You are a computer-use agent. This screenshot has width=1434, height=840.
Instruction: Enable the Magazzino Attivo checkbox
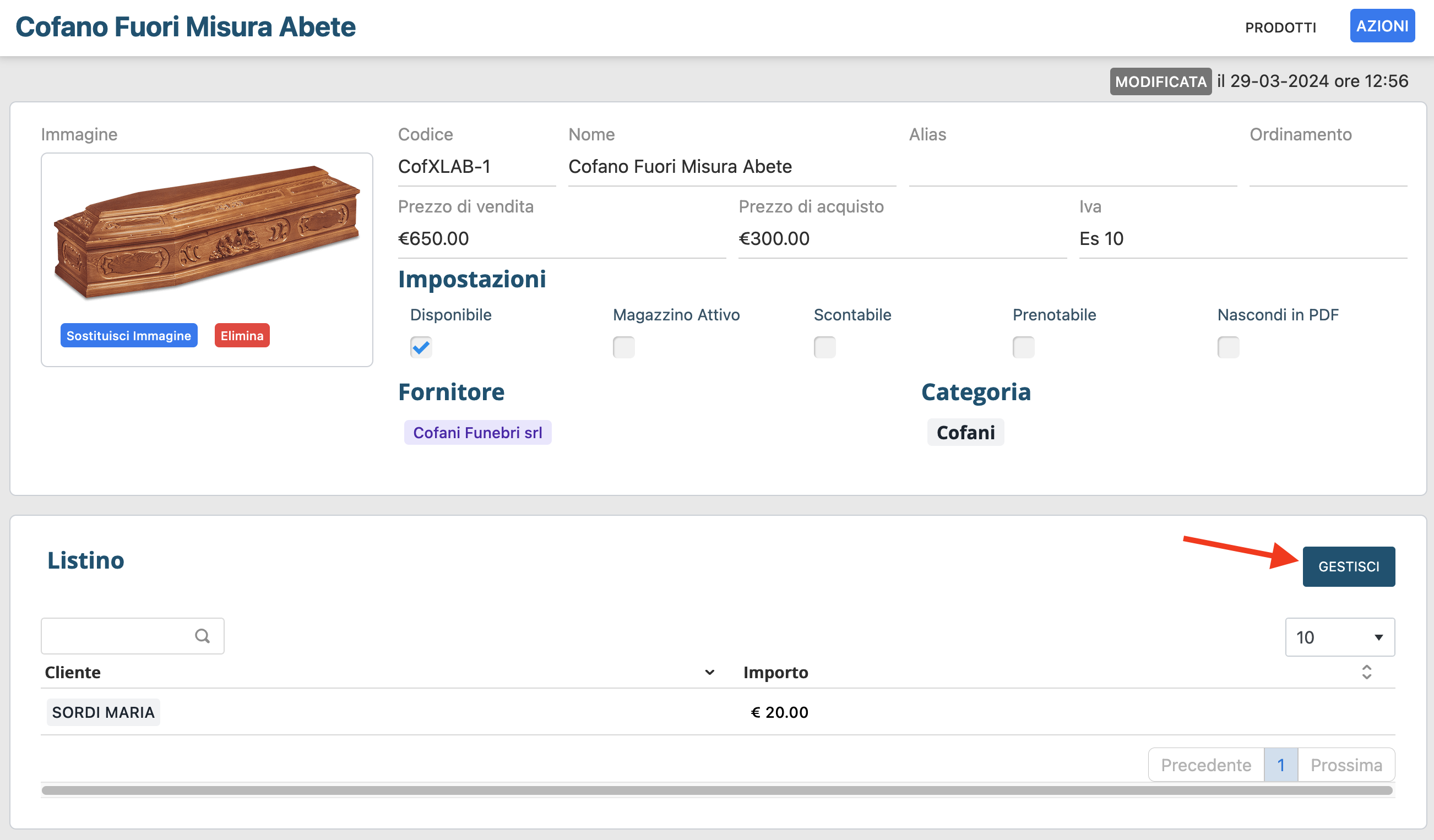[623, 347]
